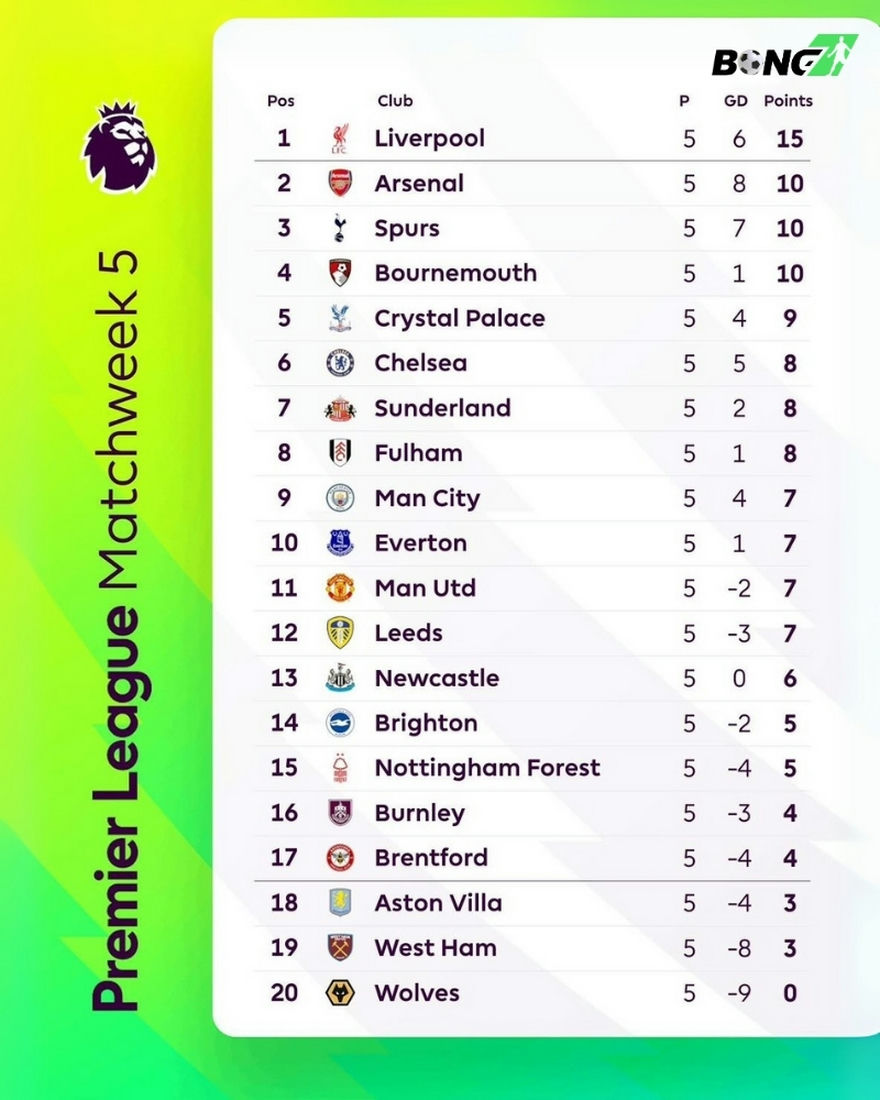Click the Man City crest

pyautogui.click(x=340, y=498)
